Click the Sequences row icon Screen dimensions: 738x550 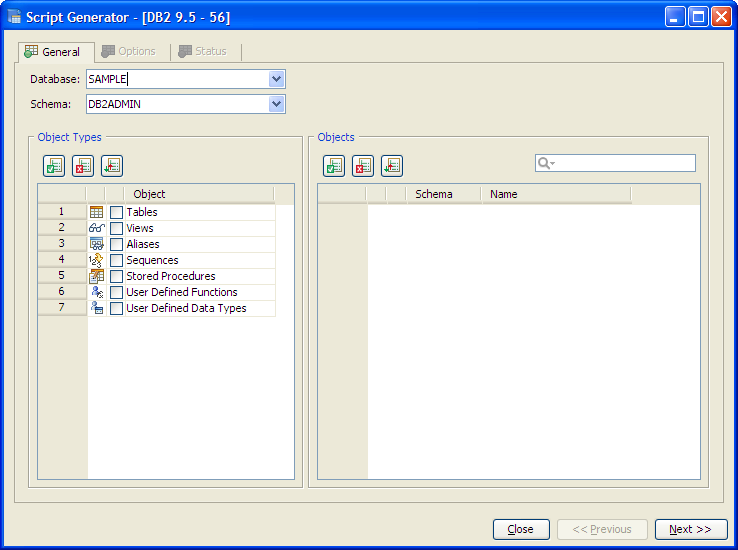tap(96, 260)
